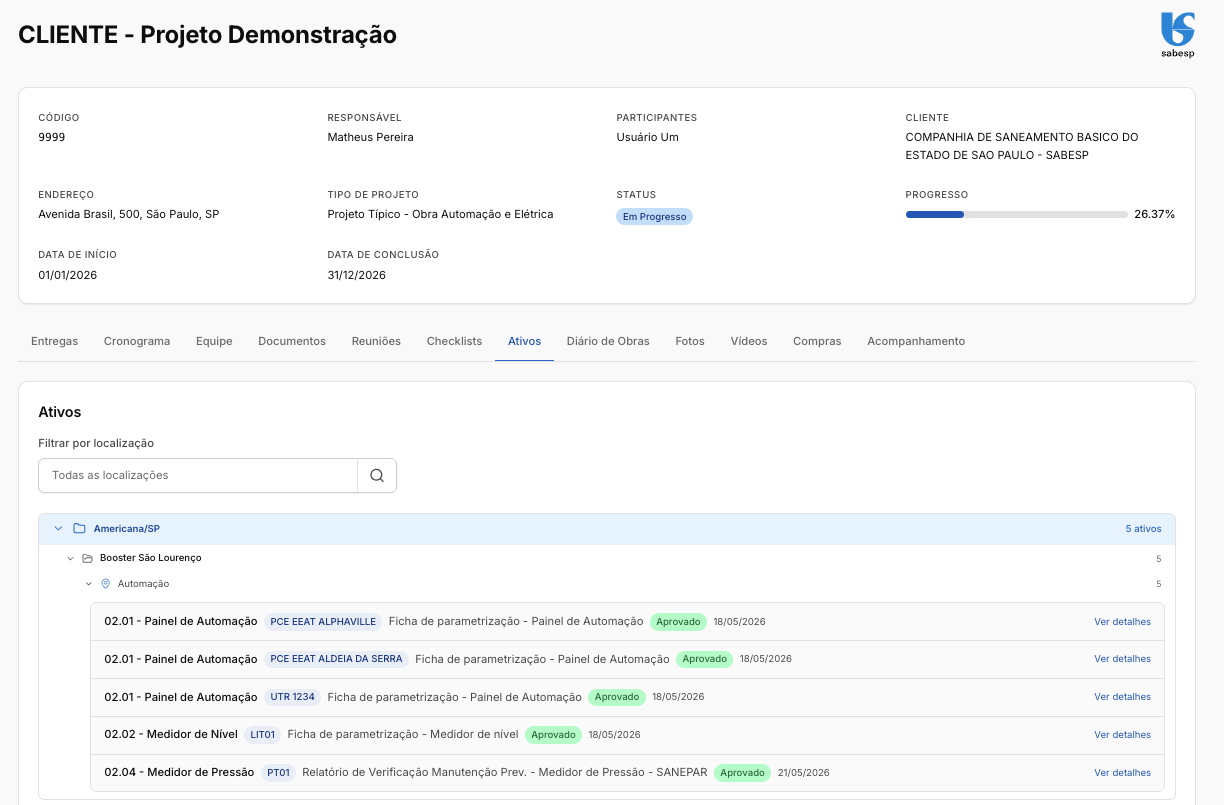This screenshot has height=805, width=1224.
Task: Click the LIT01 tag
Action: point(263,735)
